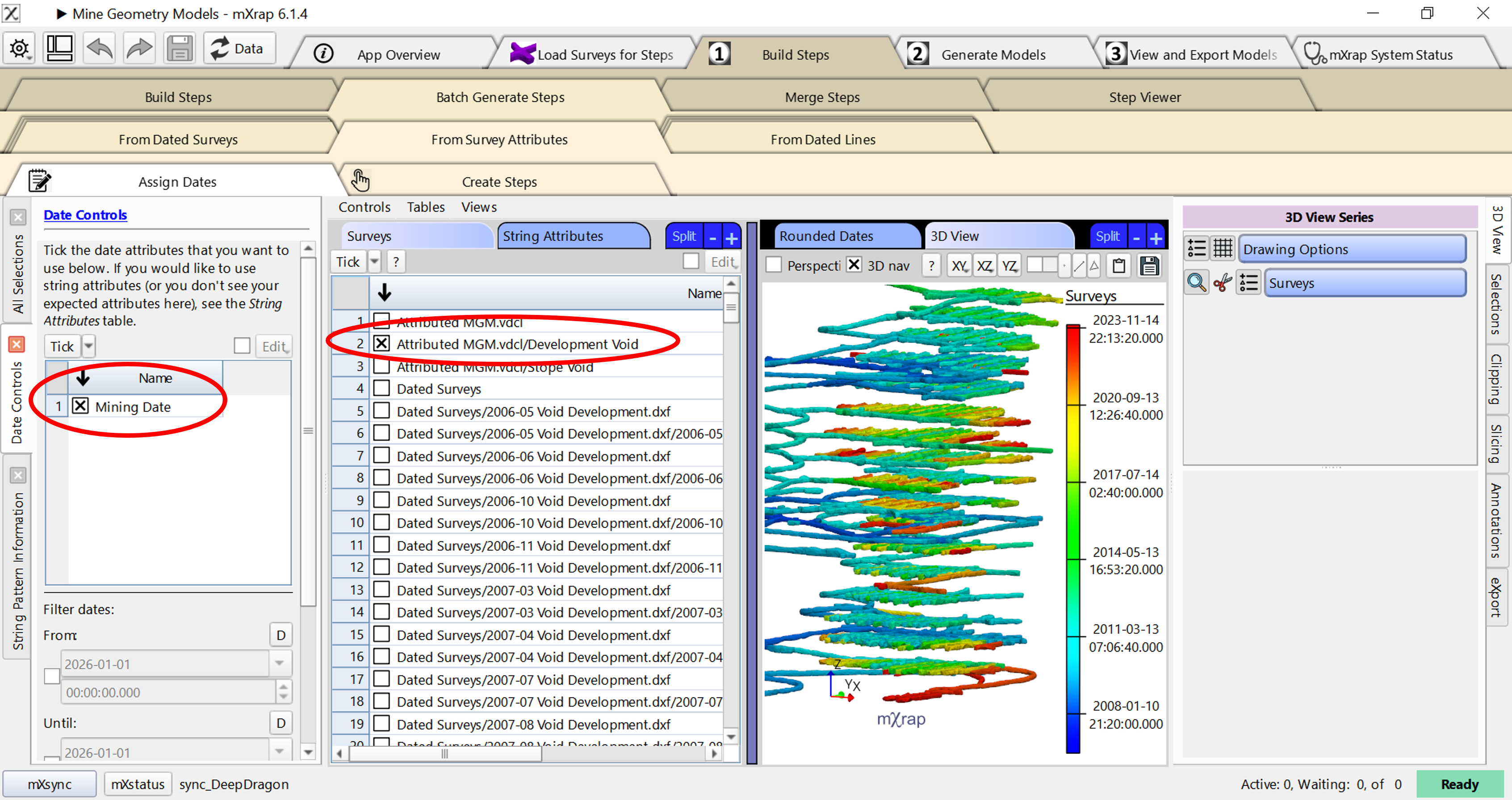Click the scissors clipping icon for Surveys
1512x800 pixels.
coord(1223,283)
